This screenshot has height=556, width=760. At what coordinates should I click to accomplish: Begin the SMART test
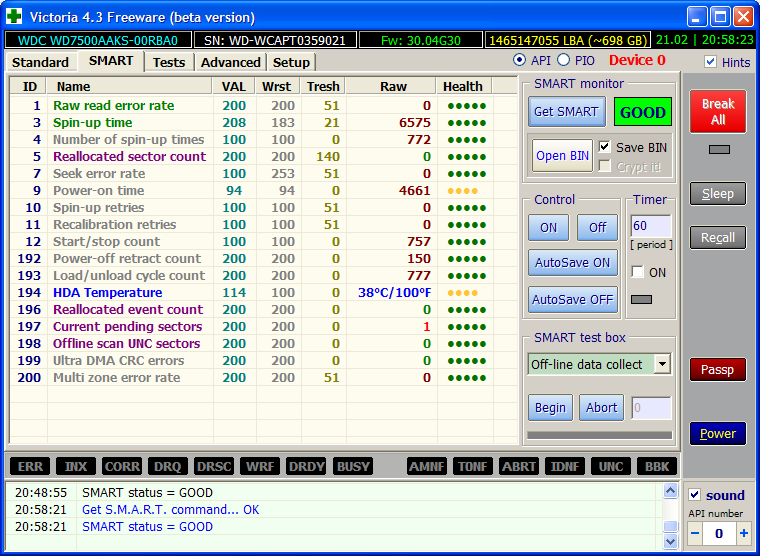point(550,408)
